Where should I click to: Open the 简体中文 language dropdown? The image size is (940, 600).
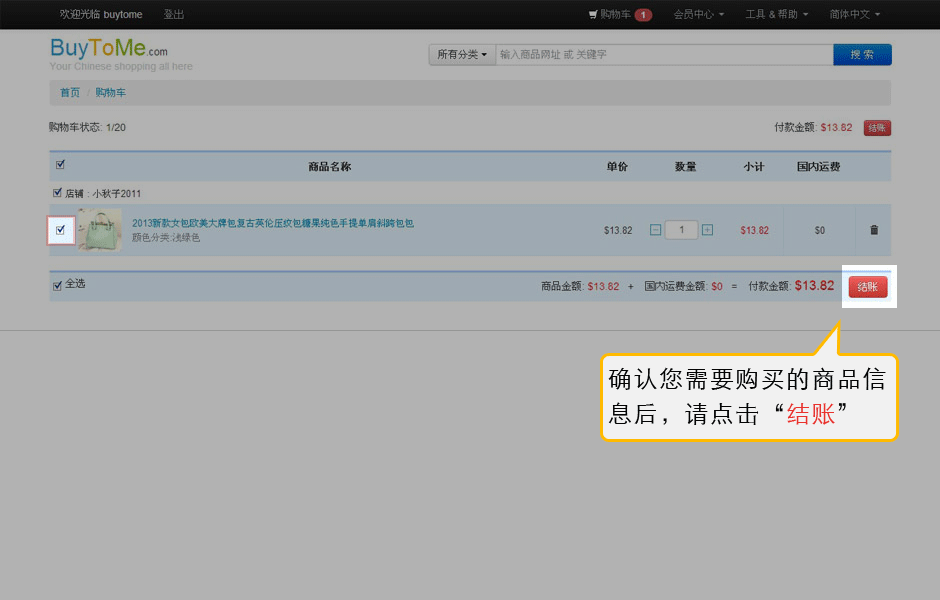tap(854, 15)
